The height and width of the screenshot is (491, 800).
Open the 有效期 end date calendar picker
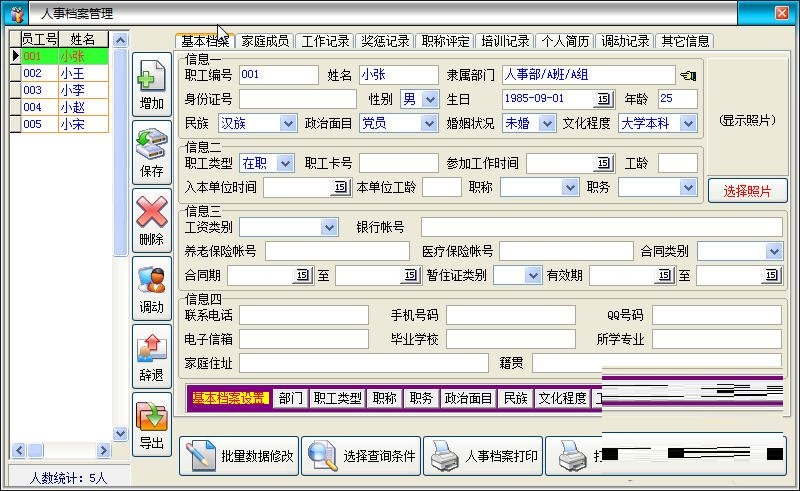[772, 276]
